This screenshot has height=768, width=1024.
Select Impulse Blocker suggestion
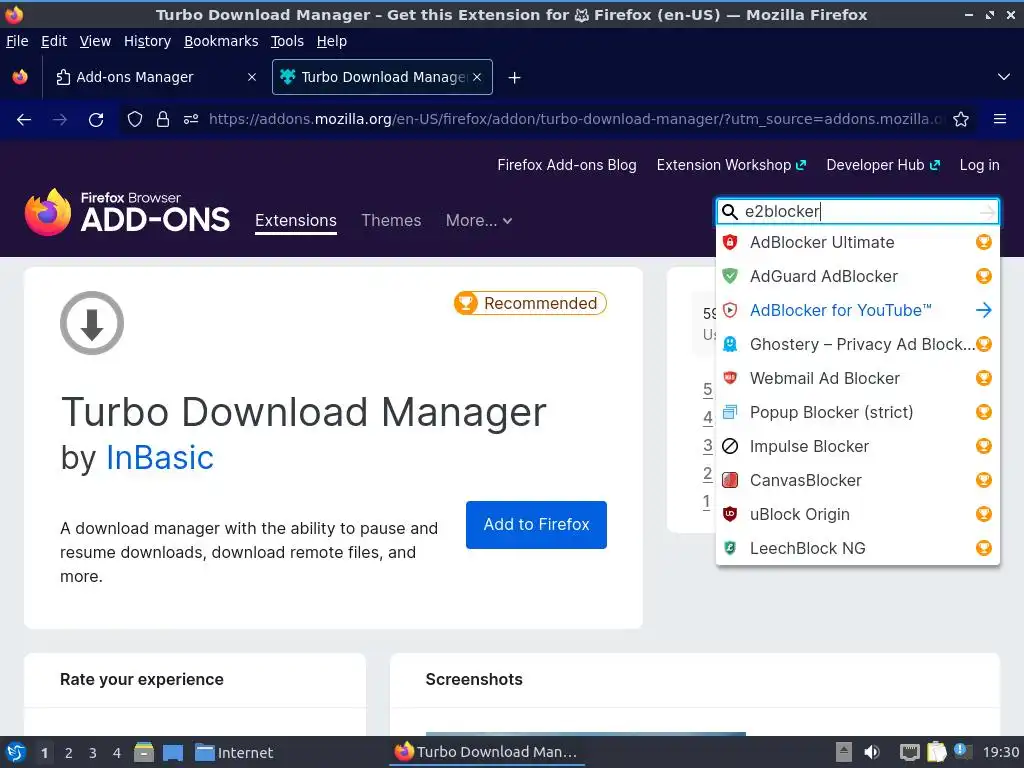click(x=857, y=446)
